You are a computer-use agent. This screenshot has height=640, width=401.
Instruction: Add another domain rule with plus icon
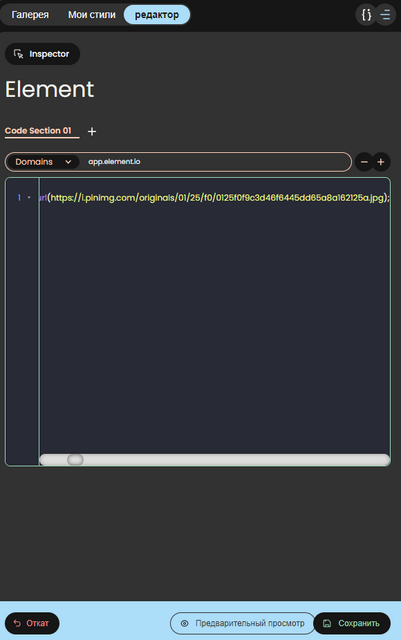pyautogui.click(x=381, y=162)
